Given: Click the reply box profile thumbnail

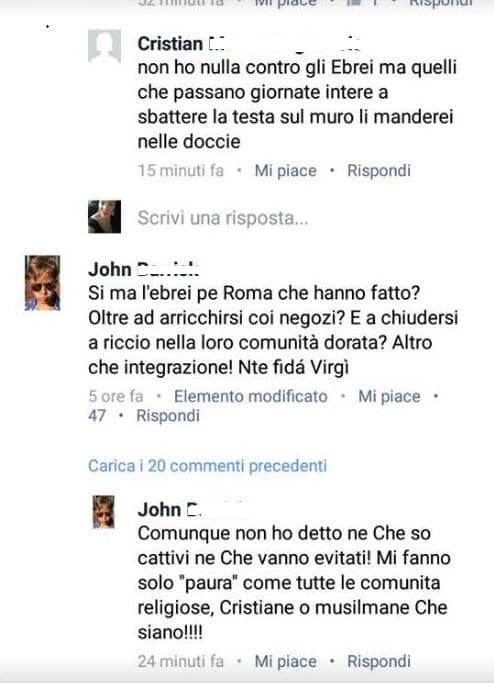Looking at the screenshot, I should [105, 217].
